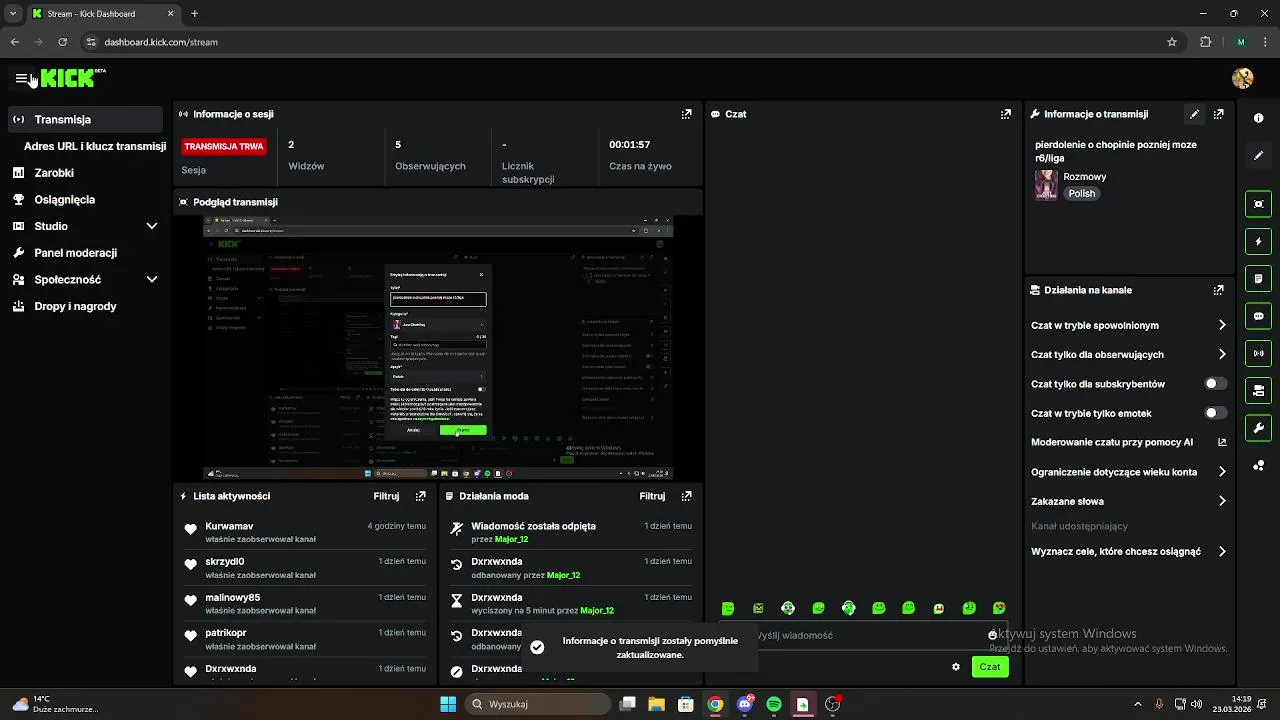Filter the Działania moda with Filtruj
Image resolution: width=1280 pixels, height=720 pixels.
click(x=652, y=496)
